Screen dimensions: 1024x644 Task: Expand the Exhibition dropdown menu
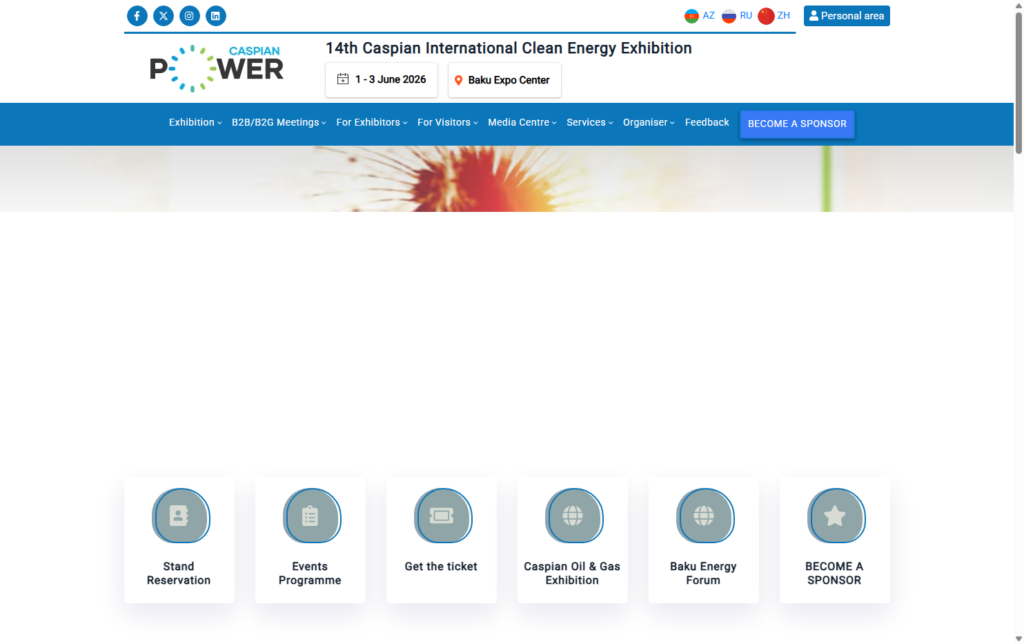click(193, 122)
